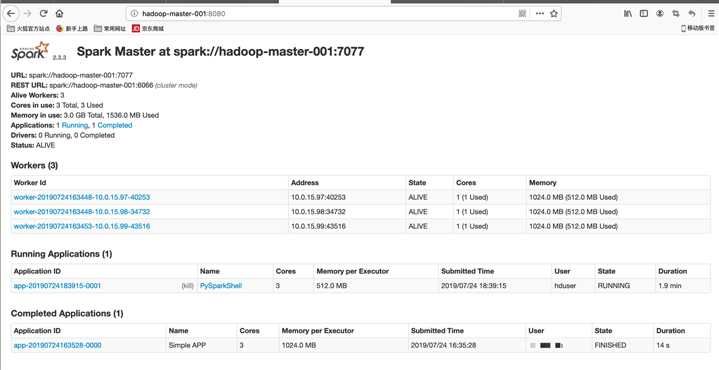
Task: Open app-20190724163528-0000 completed application
Action: click(57, 345)
